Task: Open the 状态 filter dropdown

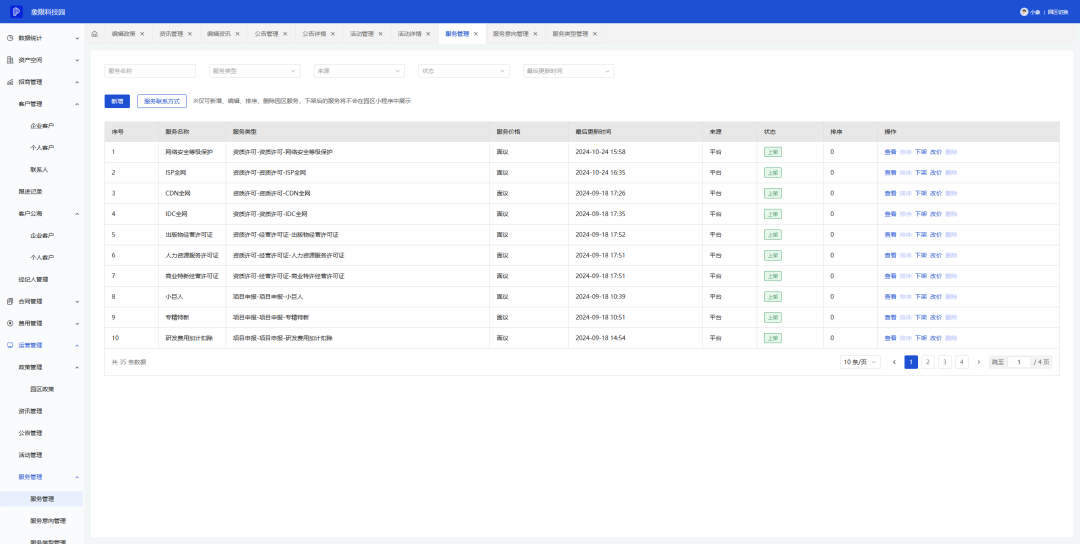Action: click(x=463, y=71)
